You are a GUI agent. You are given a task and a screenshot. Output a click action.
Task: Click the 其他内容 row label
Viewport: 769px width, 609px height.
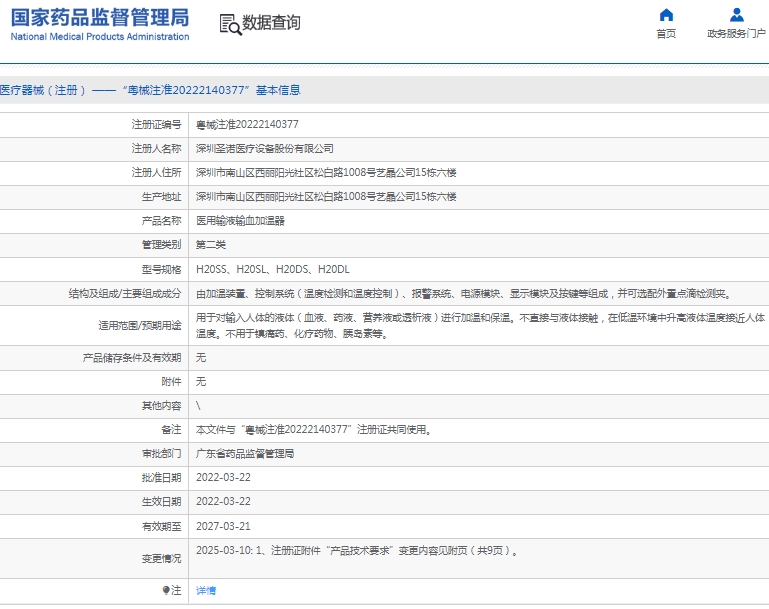[x=161, y=406]
